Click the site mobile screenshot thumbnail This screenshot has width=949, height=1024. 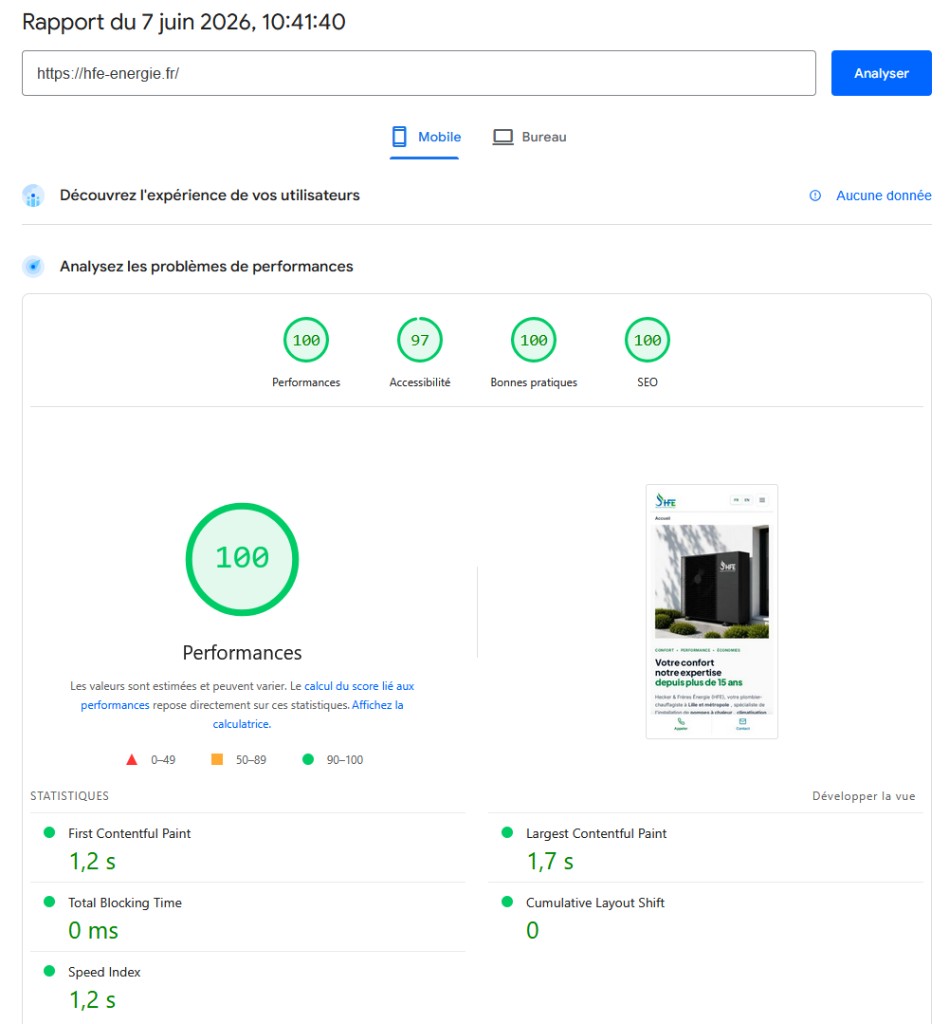click(711, 611)
